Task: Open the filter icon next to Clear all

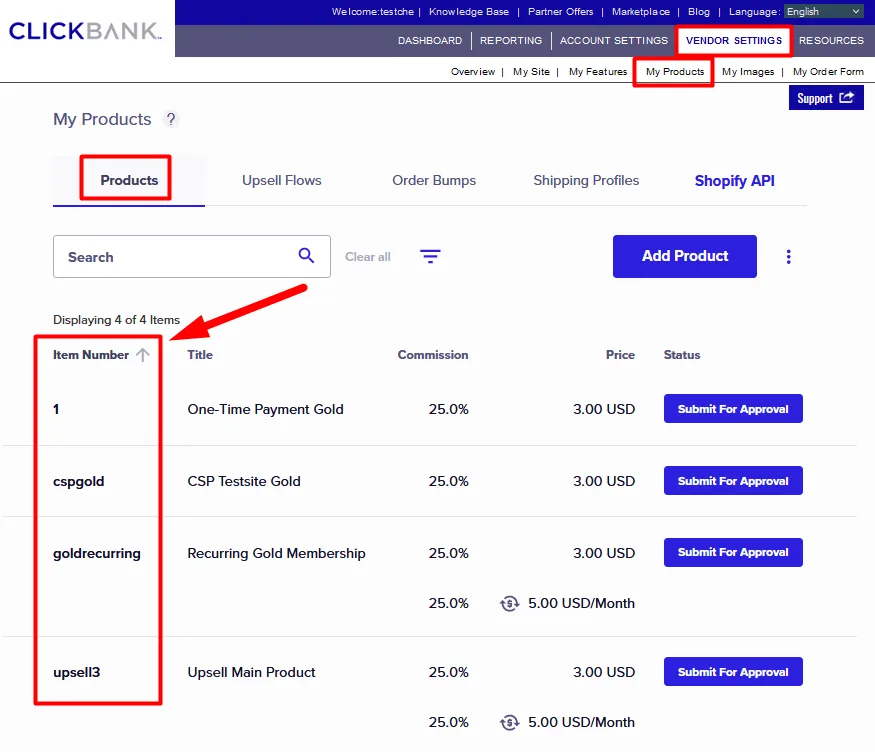Action: point(430,256)
